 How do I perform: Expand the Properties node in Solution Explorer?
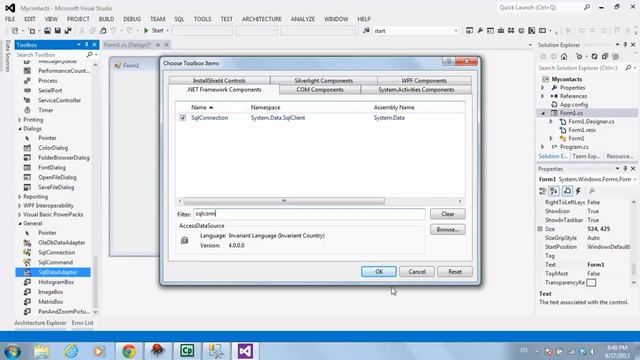[x=543, y=88]
